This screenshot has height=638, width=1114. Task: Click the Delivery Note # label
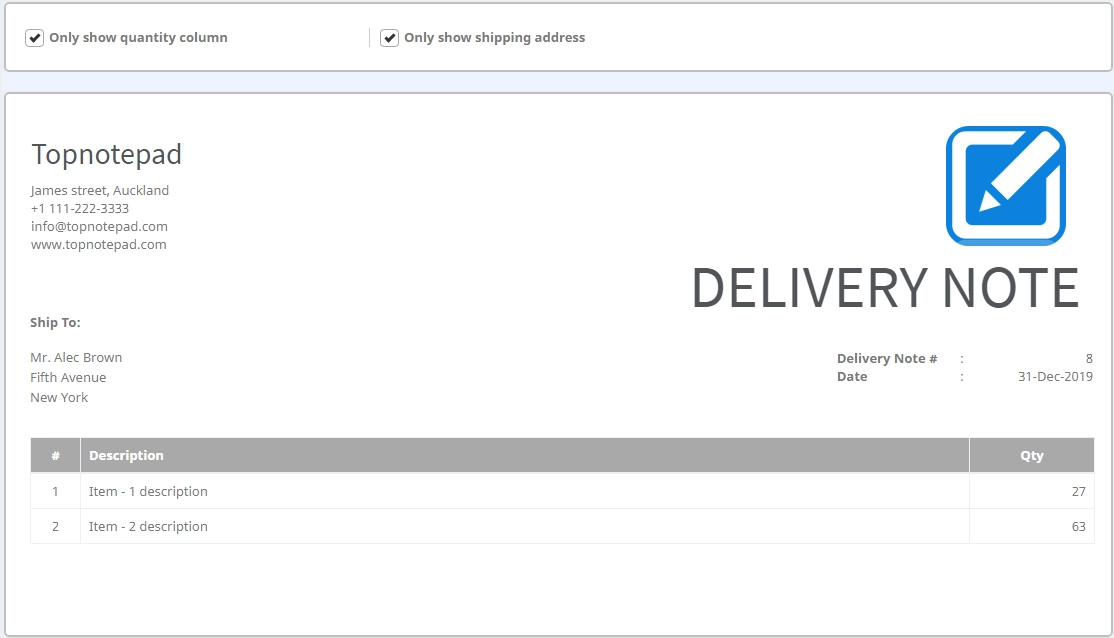point(887,359)
